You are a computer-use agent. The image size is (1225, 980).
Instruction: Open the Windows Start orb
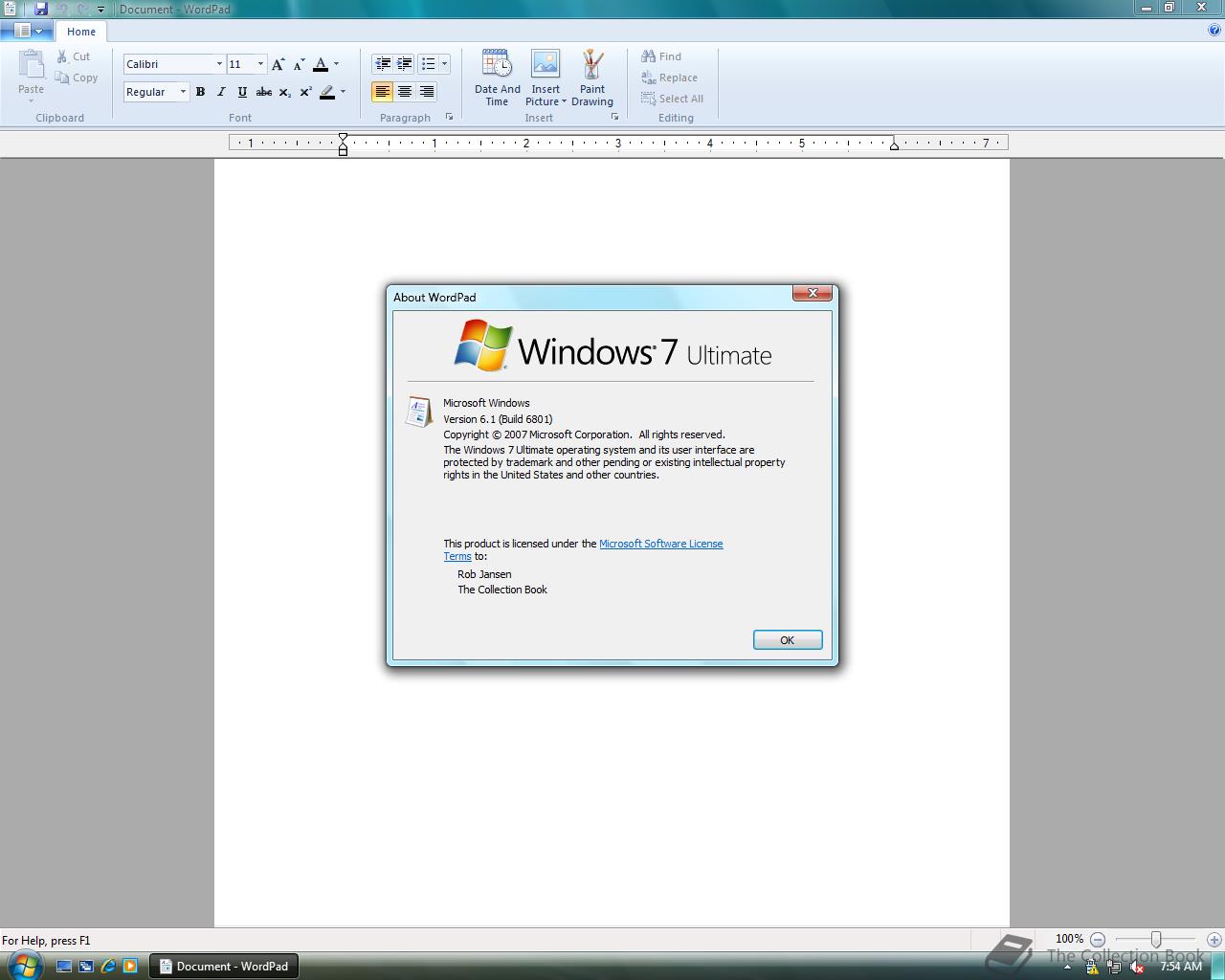(24, 965)
